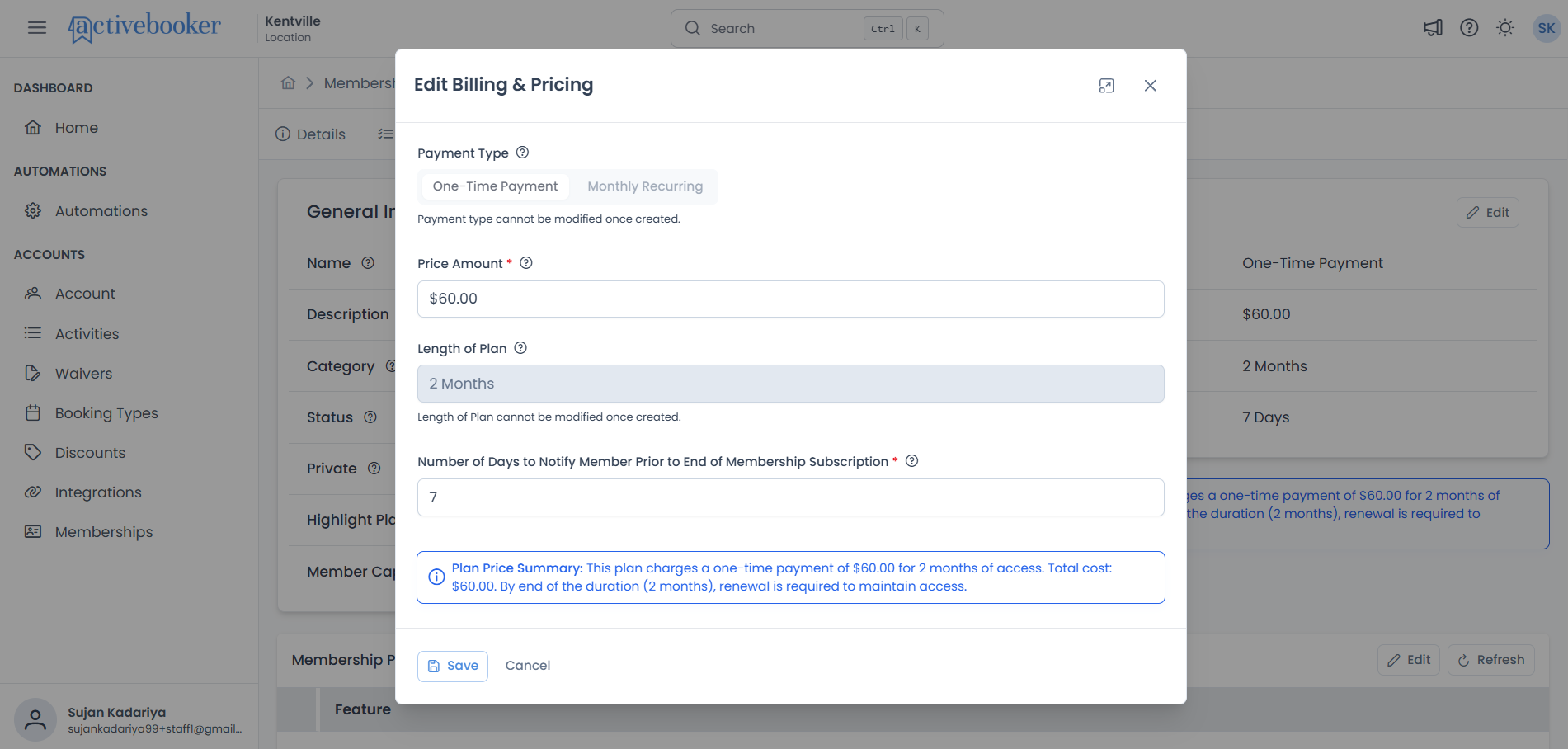The height and width of the screenshot is (749, 1568).
Task: Cancel editing billing and pricing
Action: [x=528, y=666]
